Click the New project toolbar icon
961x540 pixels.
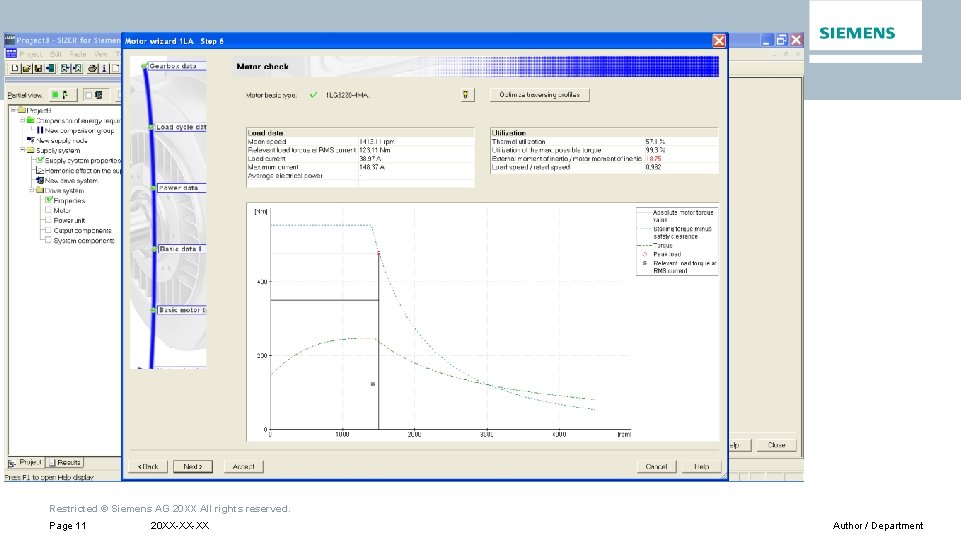(15, 68)
